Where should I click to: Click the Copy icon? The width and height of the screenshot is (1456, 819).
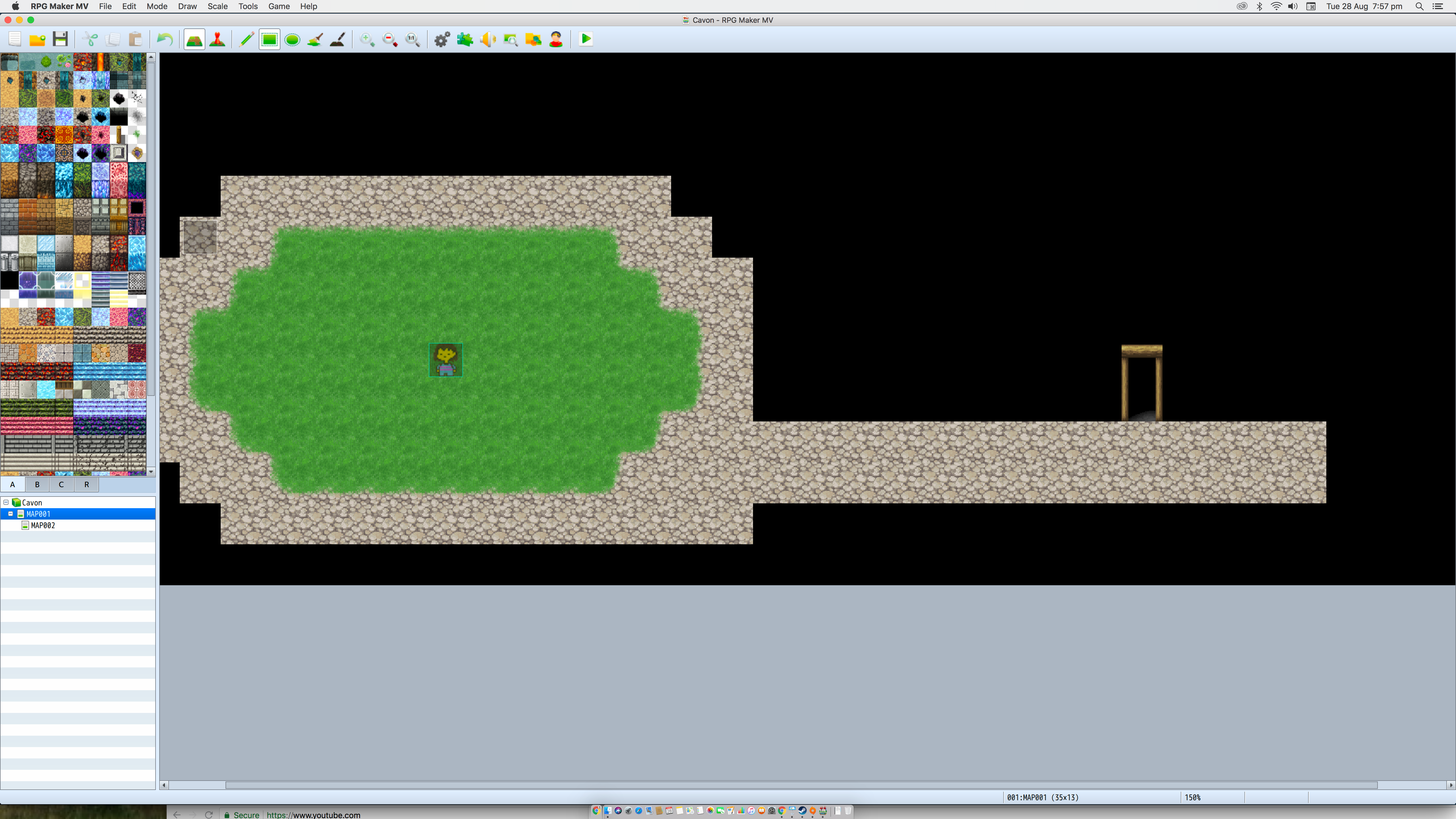point(113,39)
